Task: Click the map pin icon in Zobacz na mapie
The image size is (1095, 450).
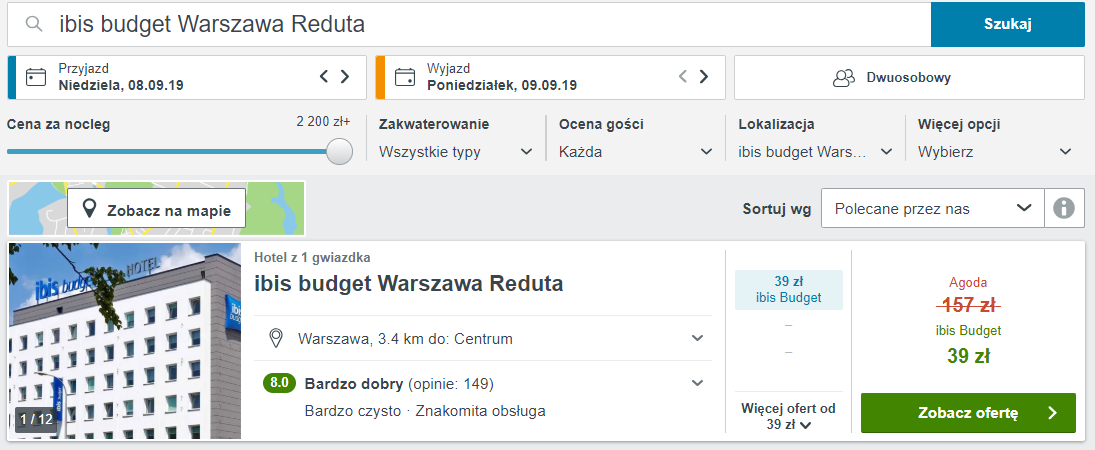Action: pyautogui.click(x=89, y=209)
